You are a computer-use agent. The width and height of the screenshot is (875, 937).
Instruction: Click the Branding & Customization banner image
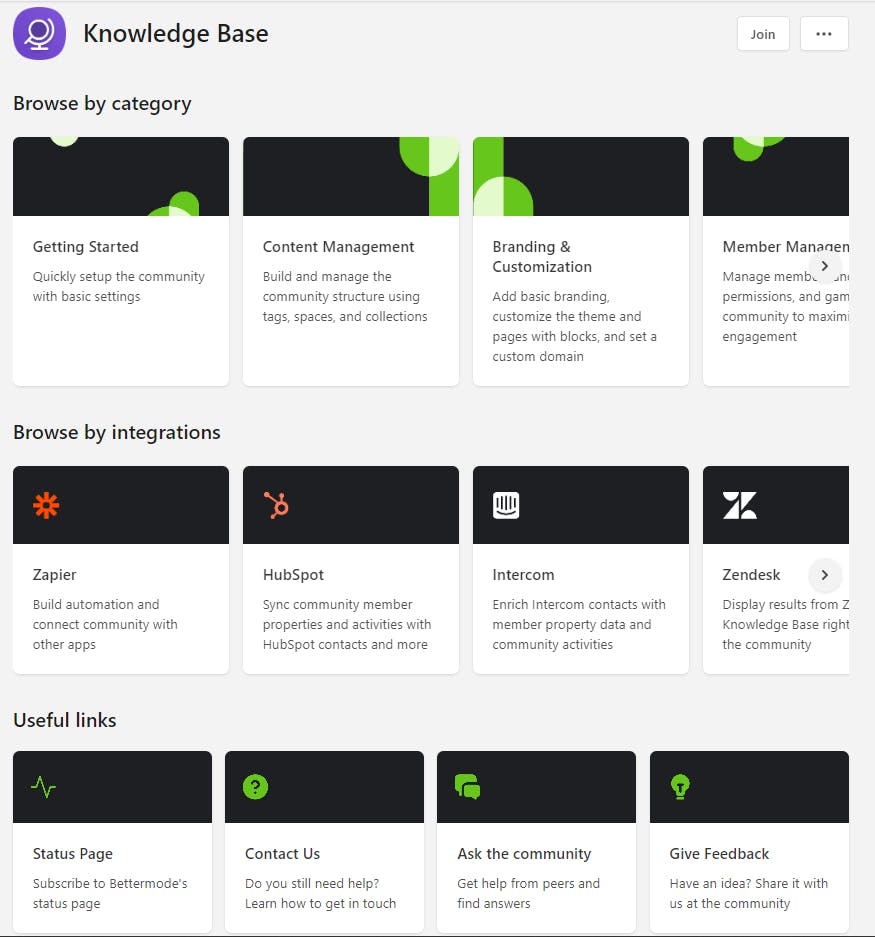581,177
